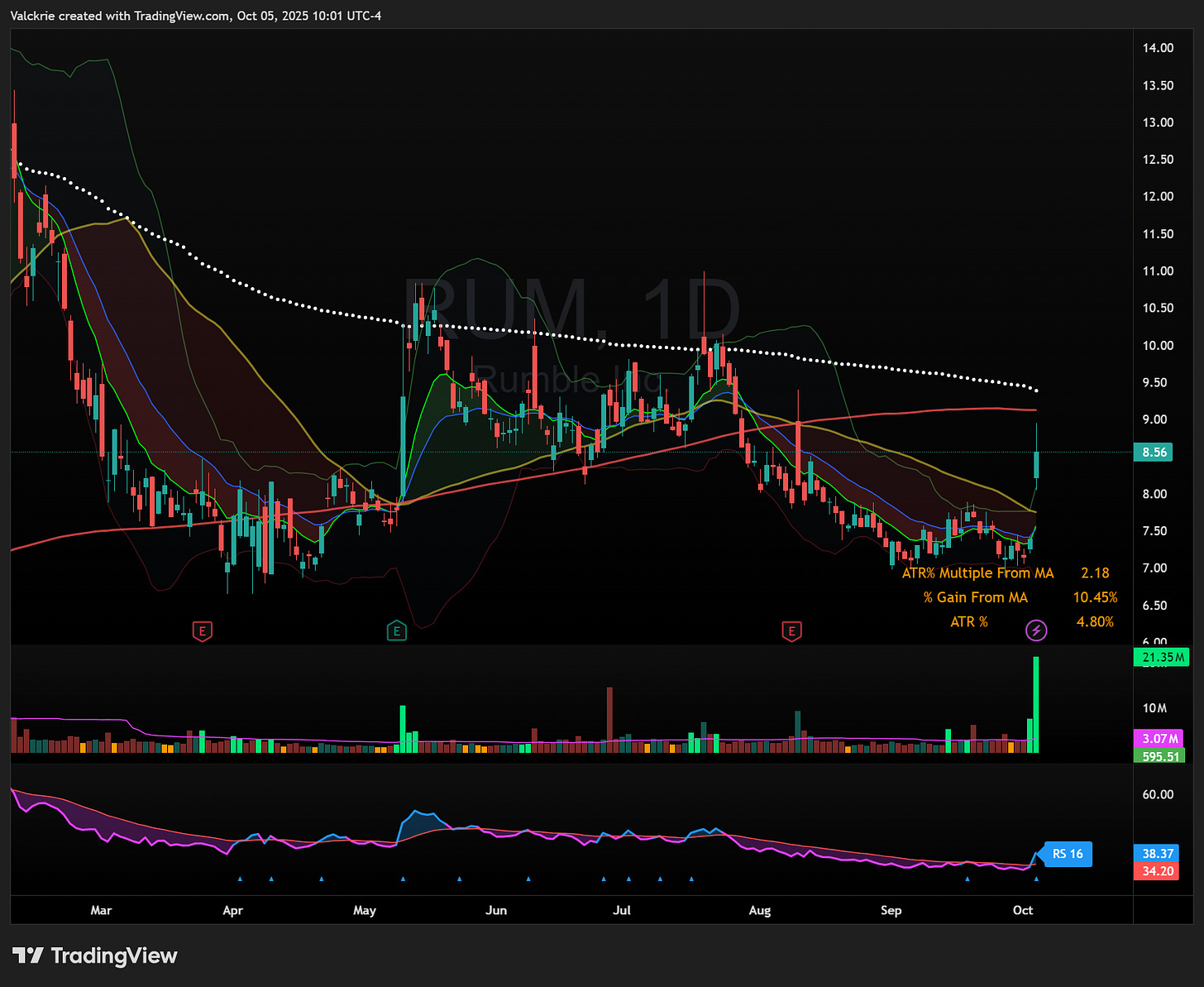Click the tallest green volume bar in October
Image resolution: width=1204 pixels, height=987 pixels.
click(1035, 704)
